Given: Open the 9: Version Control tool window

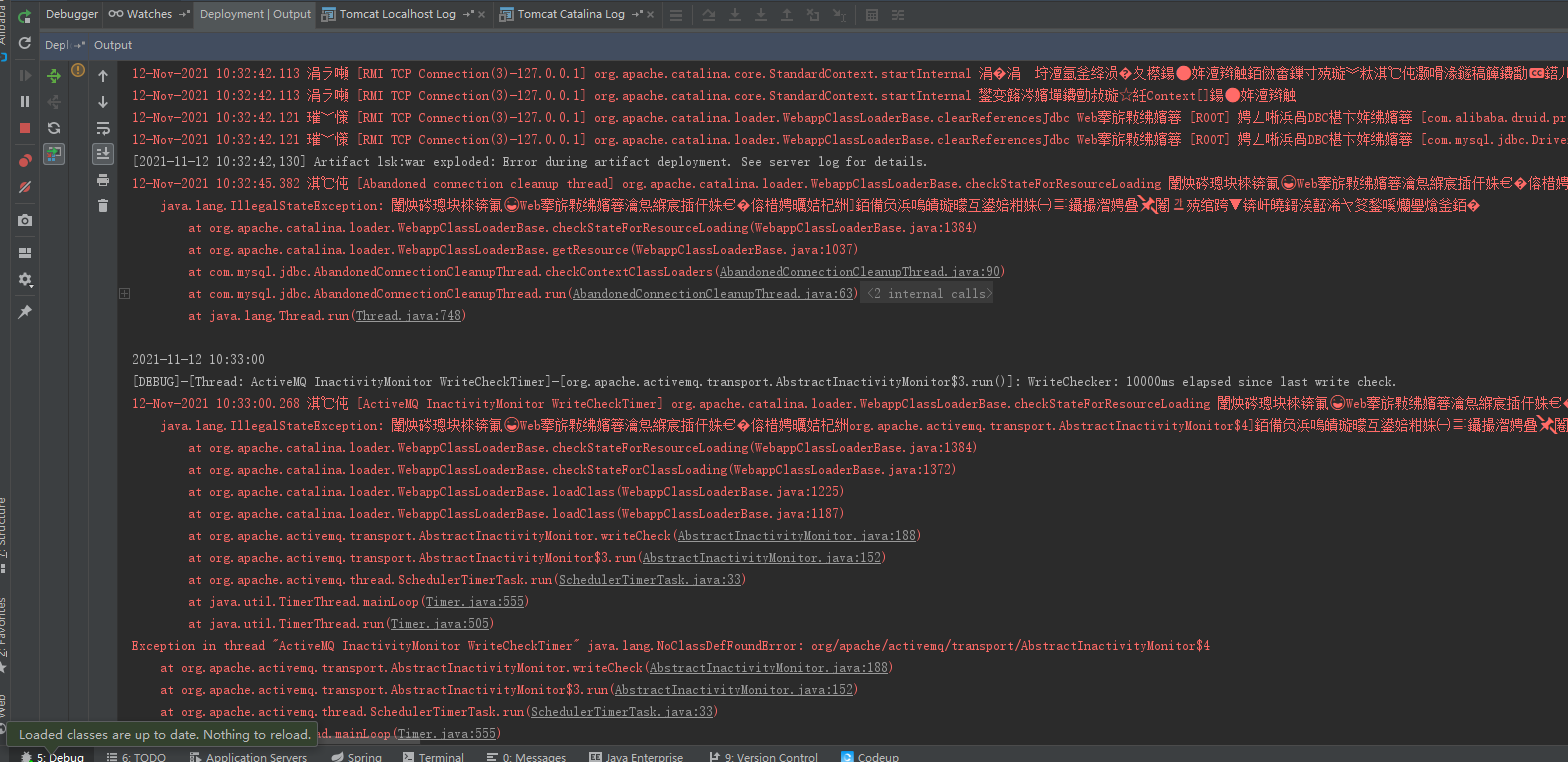Looking at the screenshot, I should tap(763, 757).
